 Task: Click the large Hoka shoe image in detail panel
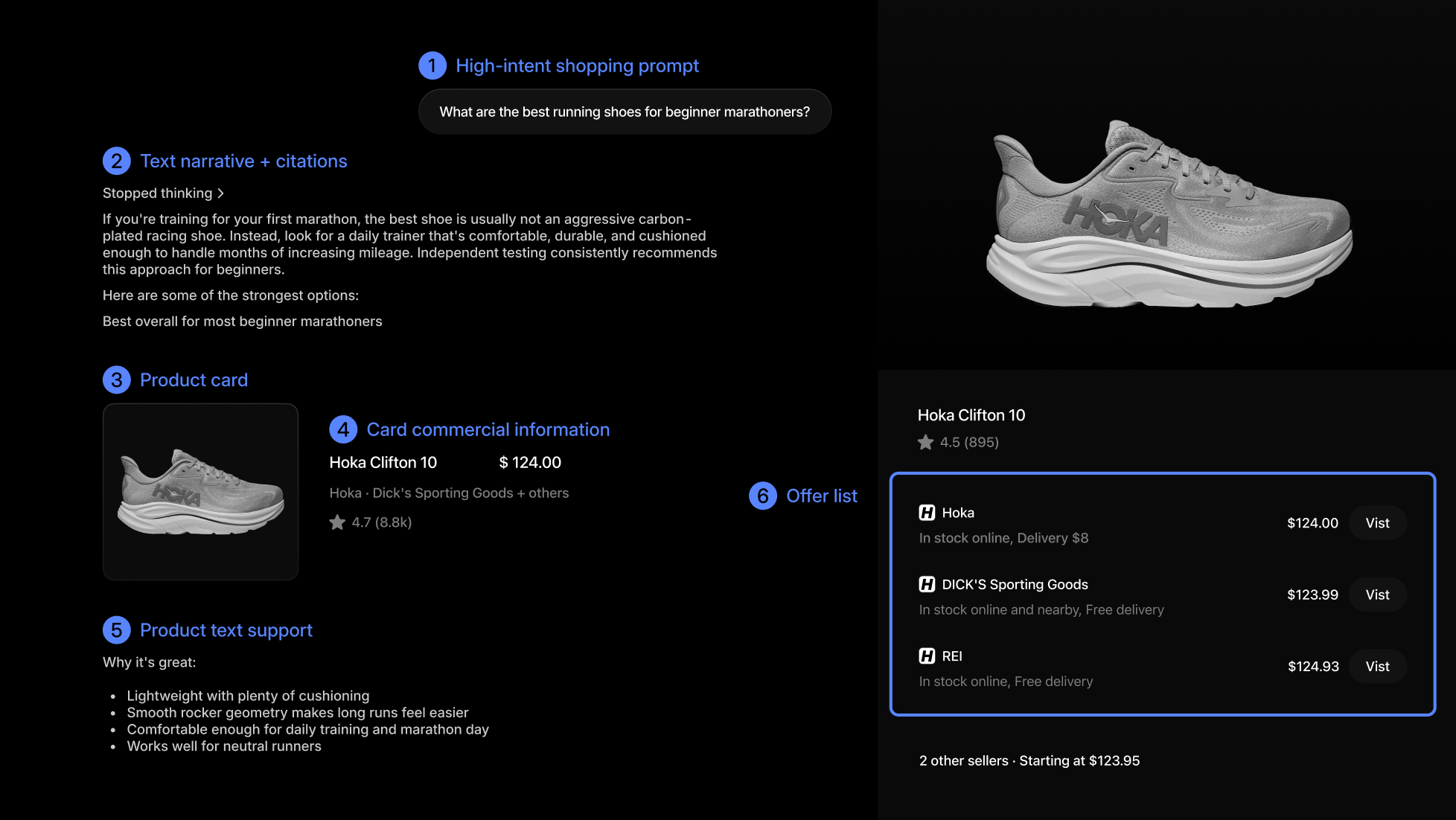(x=1169, y=214)
